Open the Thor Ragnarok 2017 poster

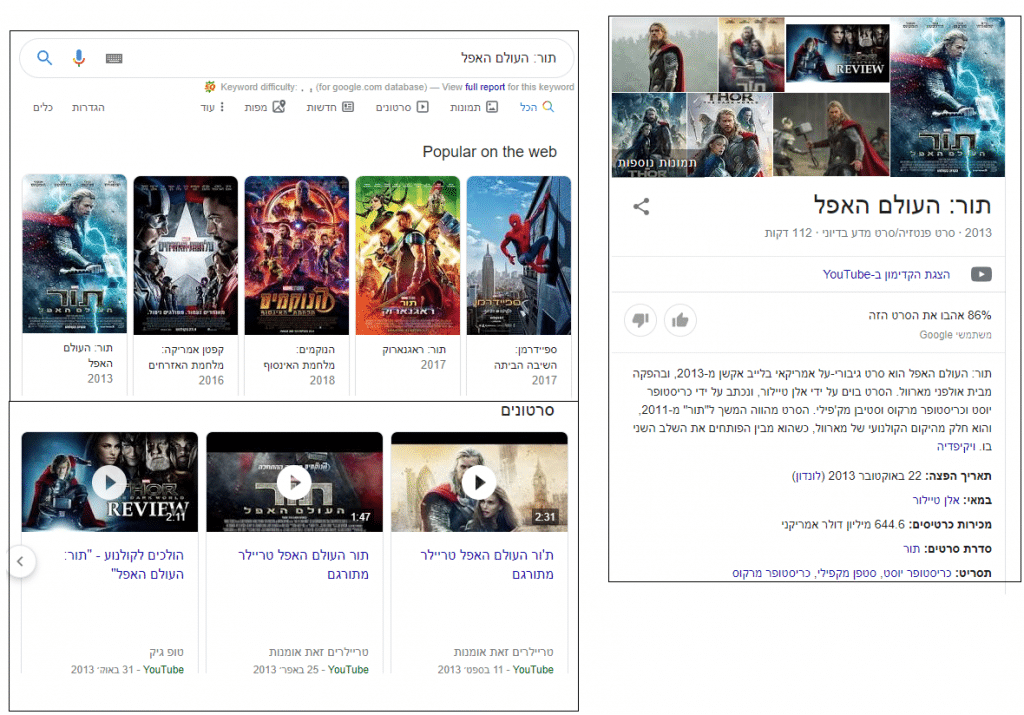(x=408, y=256)
